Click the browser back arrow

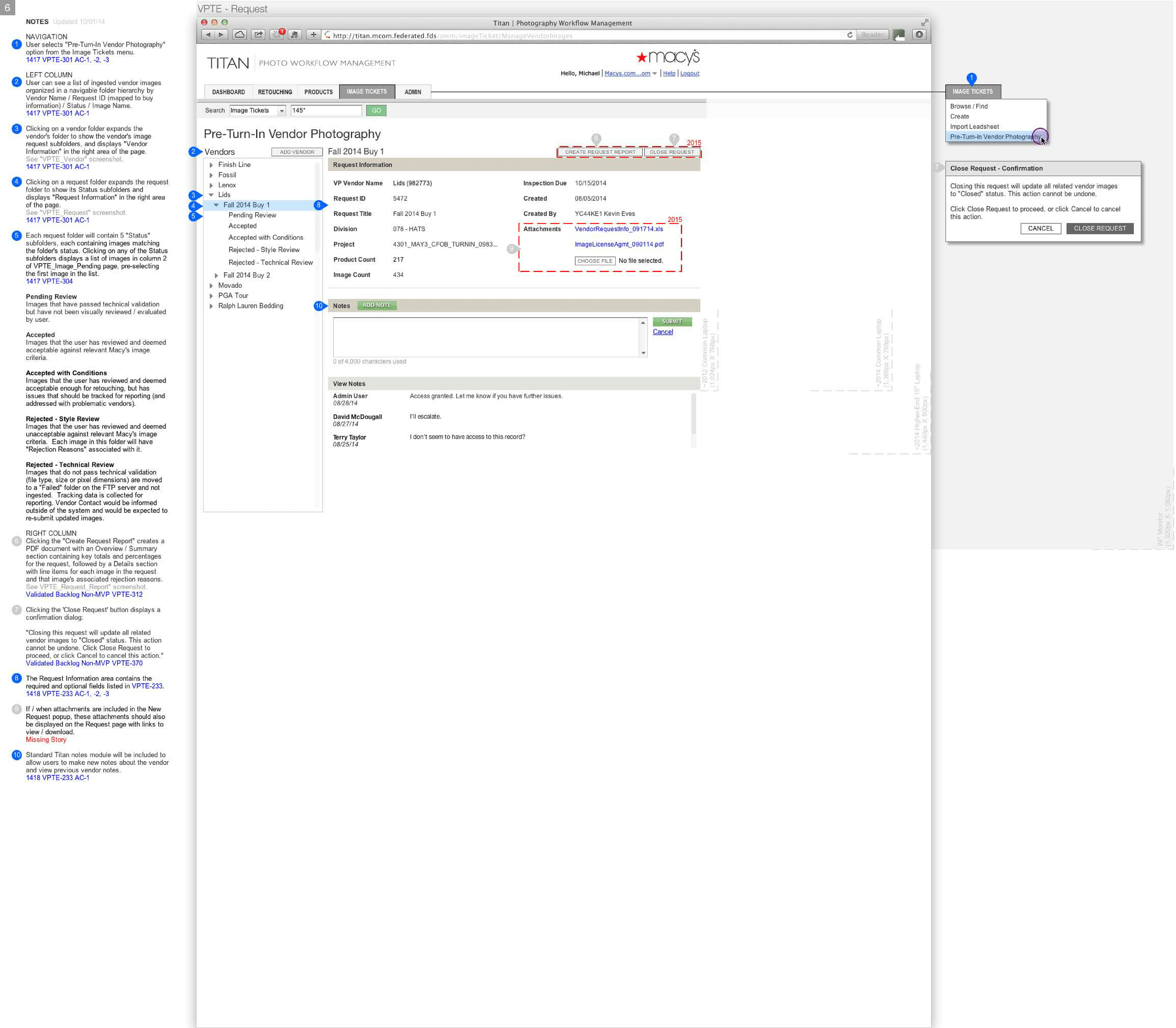point(208,35)
